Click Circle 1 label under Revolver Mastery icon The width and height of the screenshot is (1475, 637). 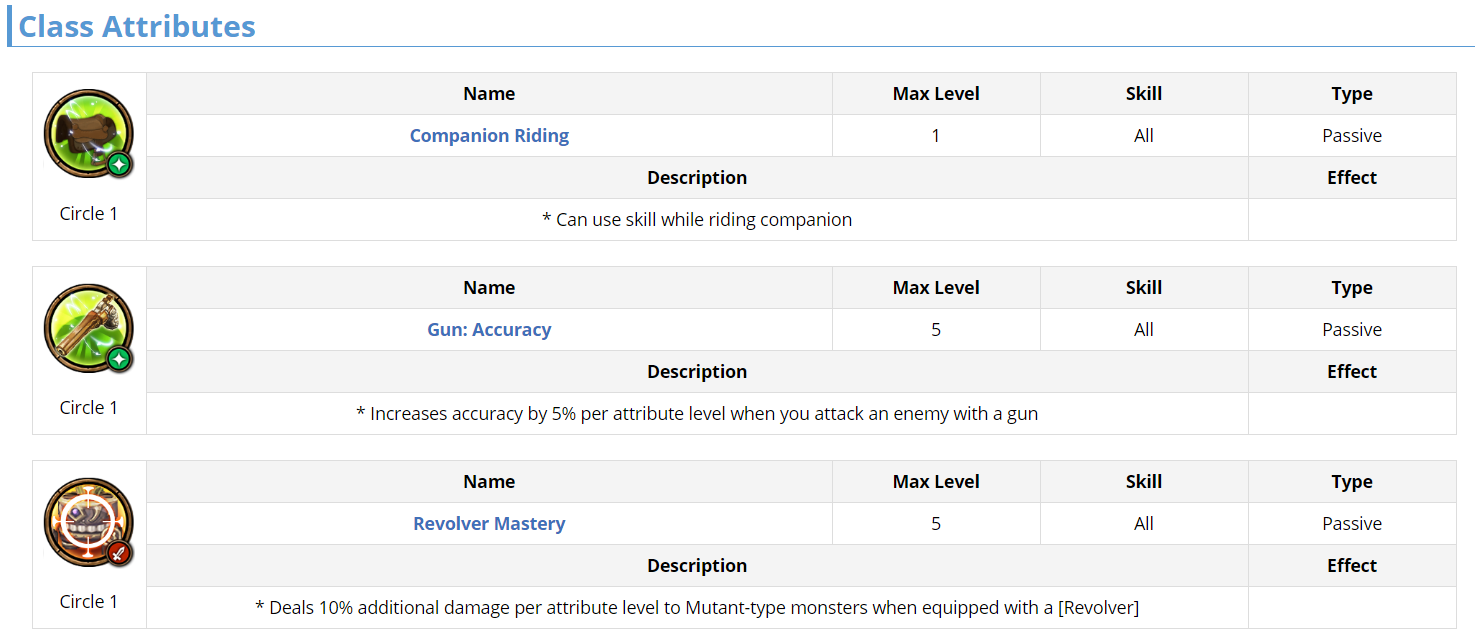89,602
